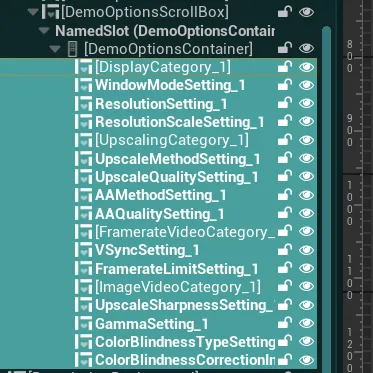
Task: Hide DemoOptionsContainer using eye icon
Action: tap(306, 49)
